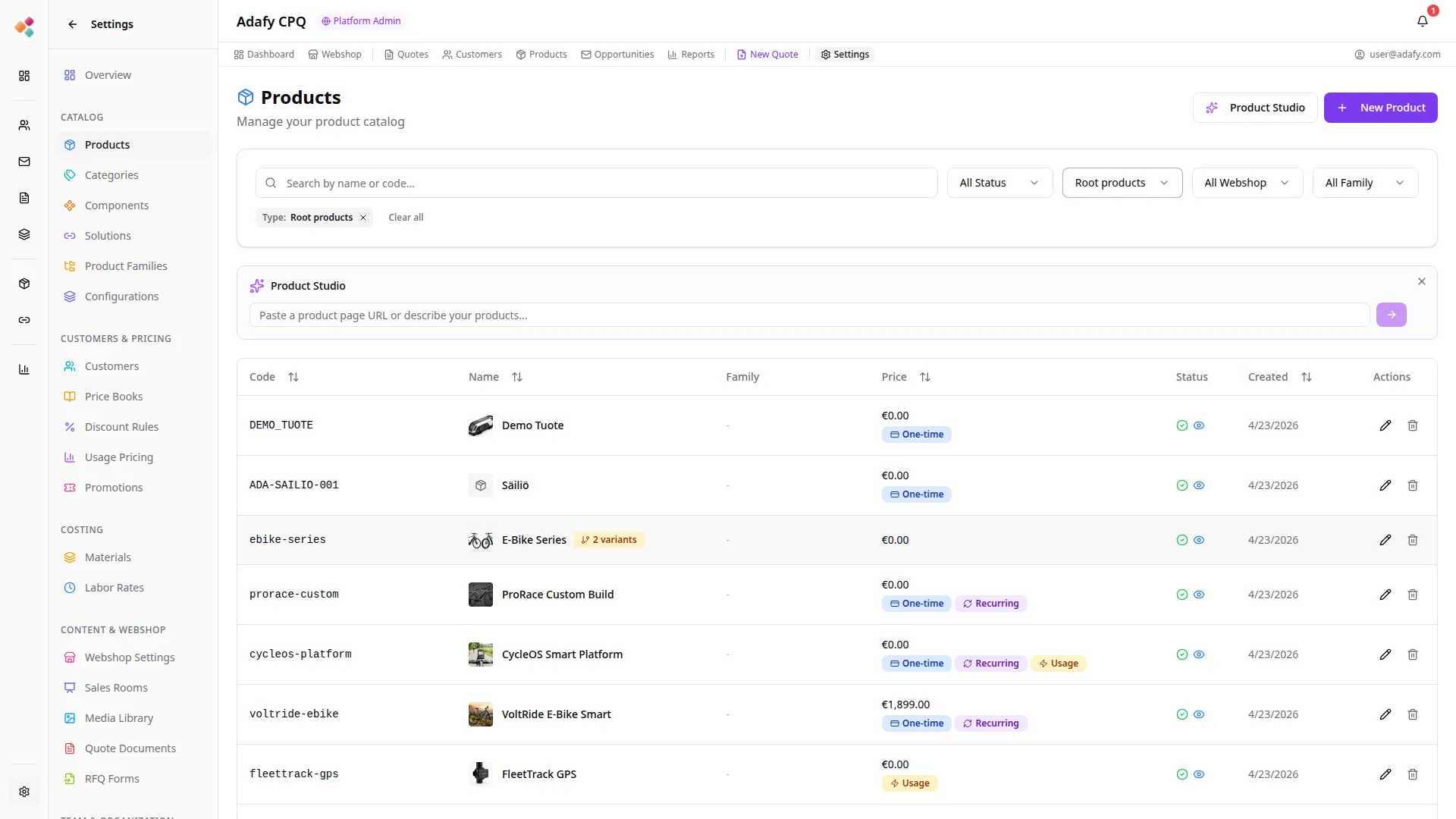Open the gear icon in left rail
Screen dimensions: 1456x819
click(x=24, y=792)
